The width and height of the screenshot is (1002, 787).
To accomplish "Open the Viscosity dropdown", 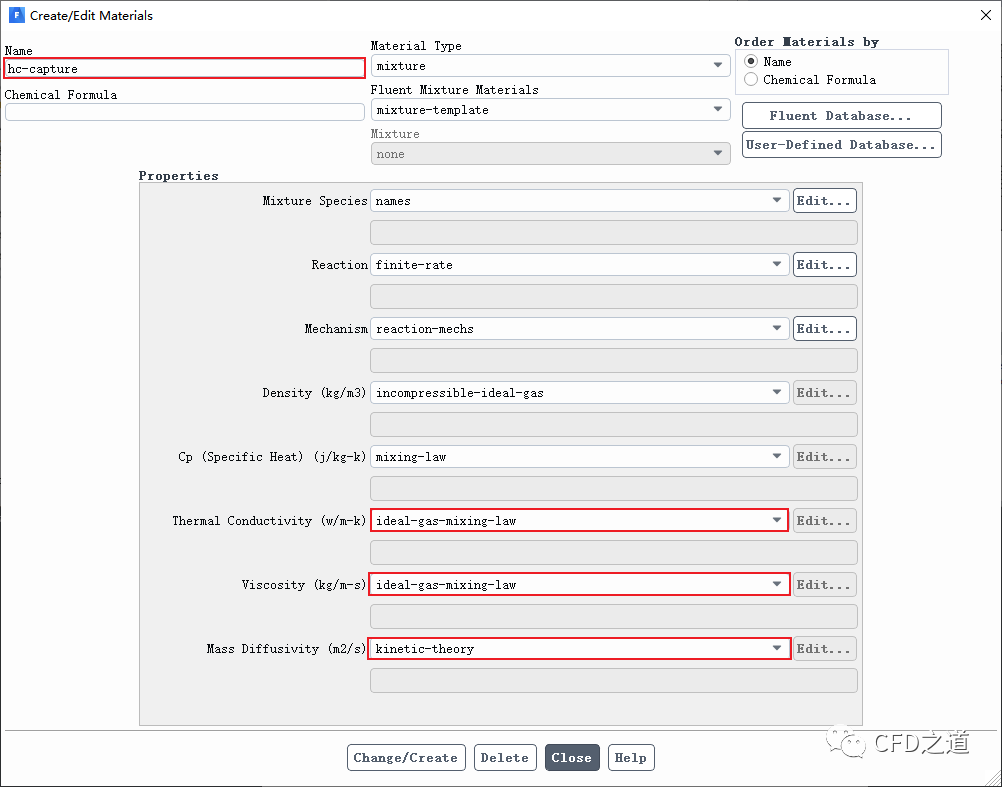I will [x=579, y=585].
